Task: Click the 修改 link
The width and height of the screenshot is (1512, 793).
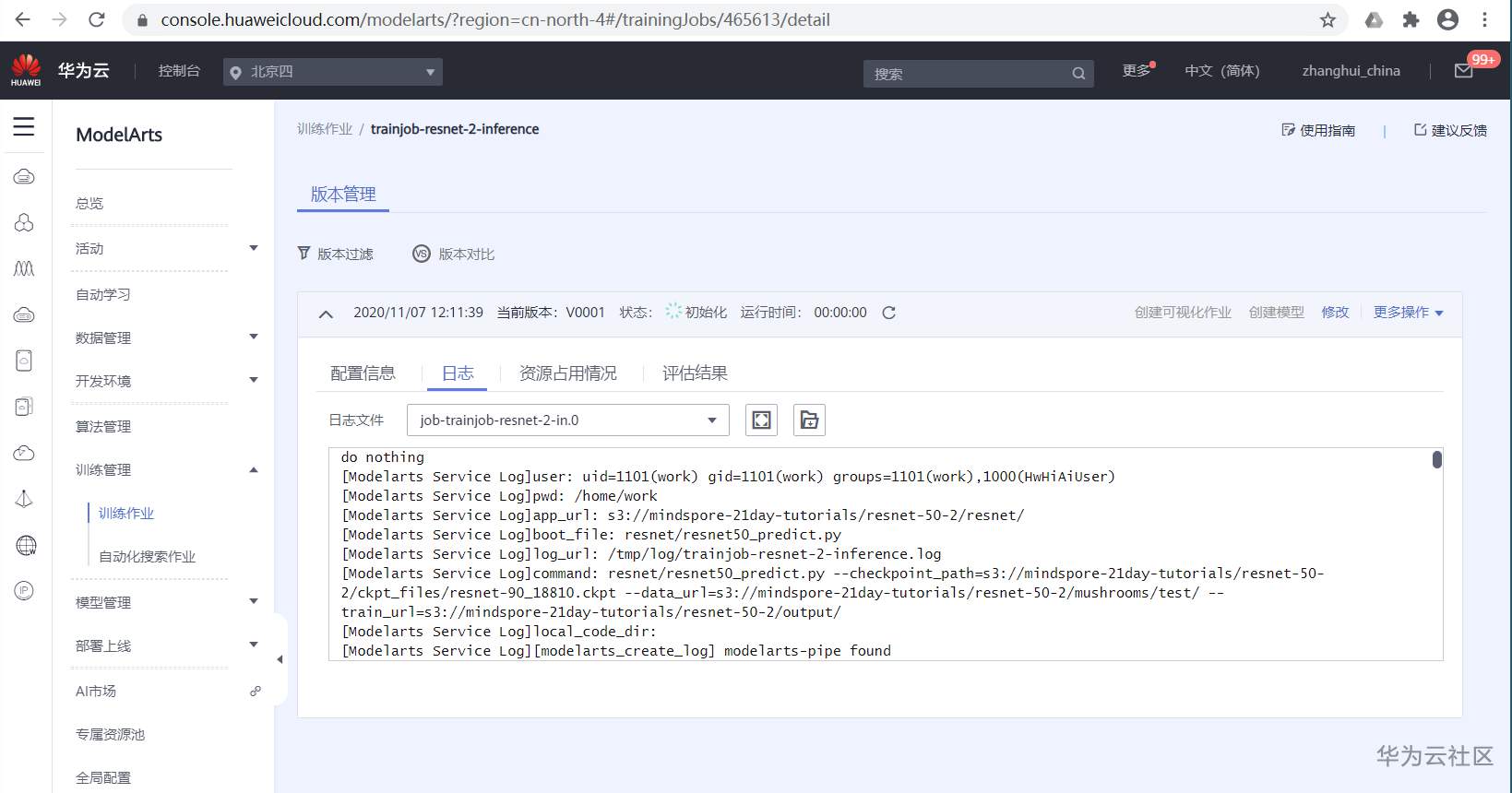Action: coord(1335,313)
